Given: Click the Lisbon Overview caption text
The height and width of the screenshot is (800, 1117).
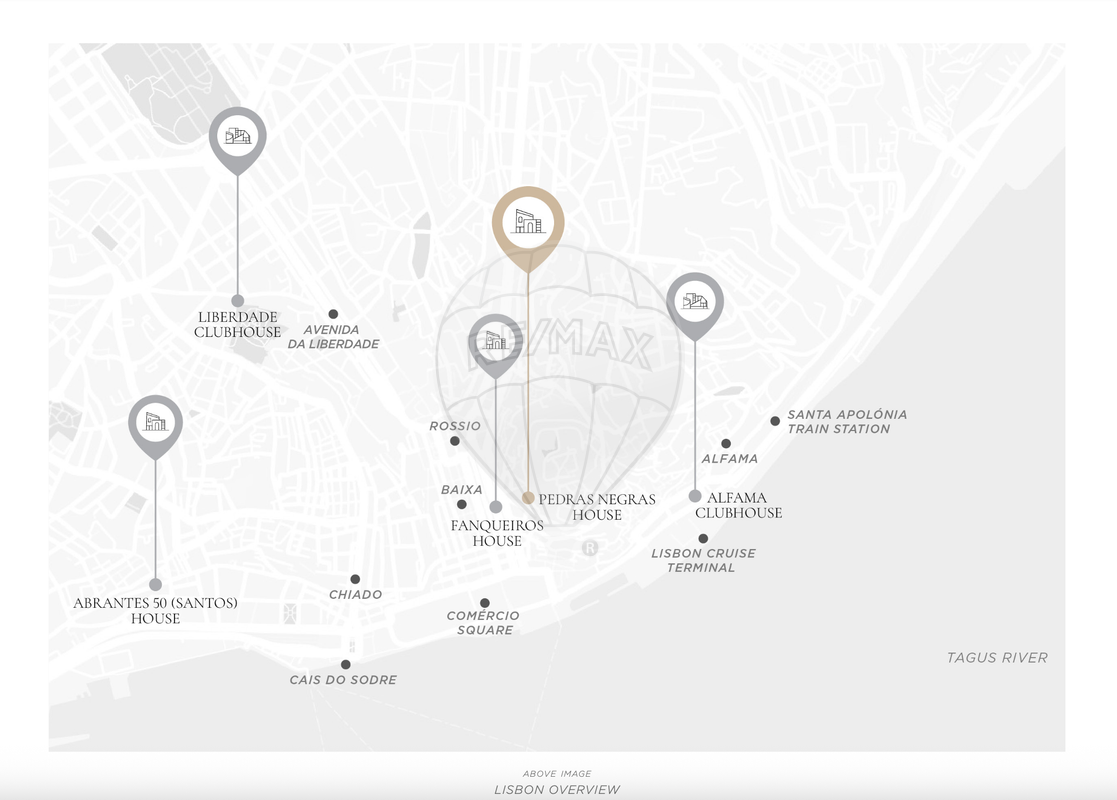Looking at the screenshot, I should (557, 789).
